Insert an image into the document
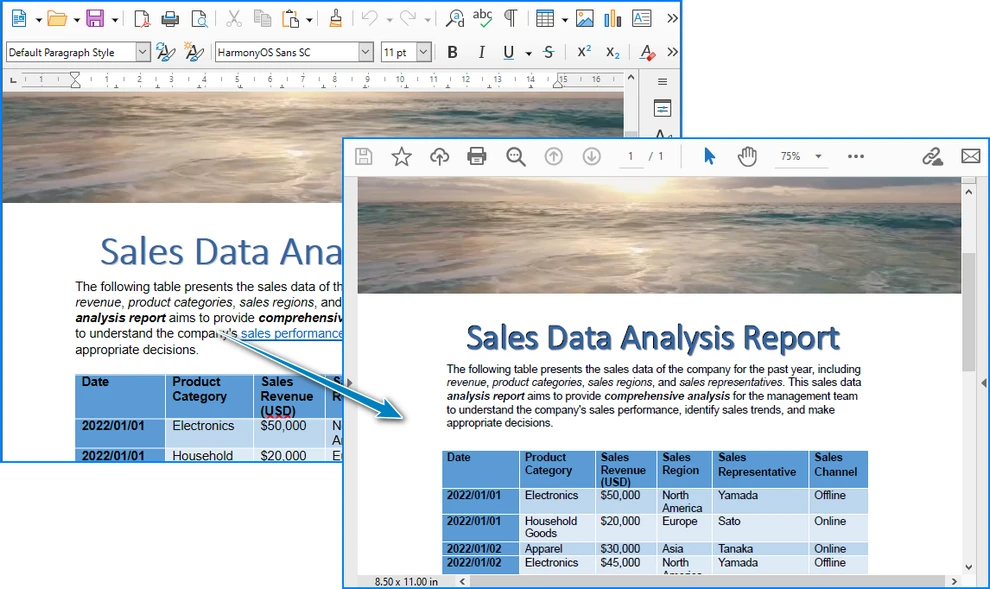 tap(583, 19)
